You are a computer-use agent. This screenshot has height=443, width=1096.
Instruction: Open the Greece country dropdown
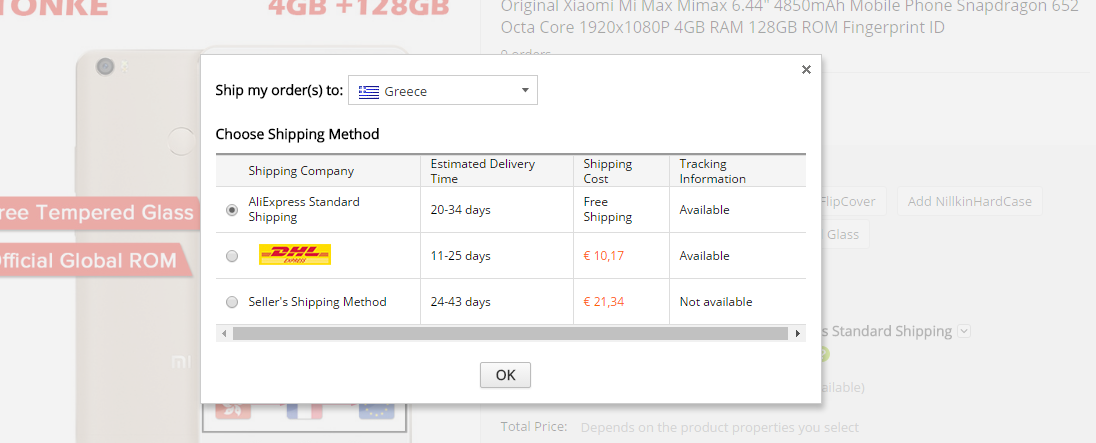point(443,91)
